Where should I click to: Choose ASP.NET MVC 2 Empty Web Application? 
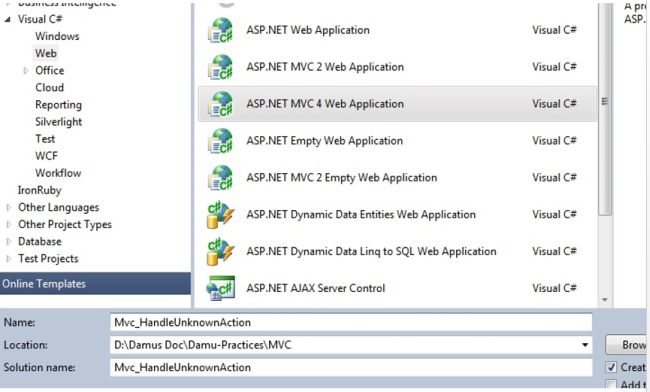(x=342, y=178)
